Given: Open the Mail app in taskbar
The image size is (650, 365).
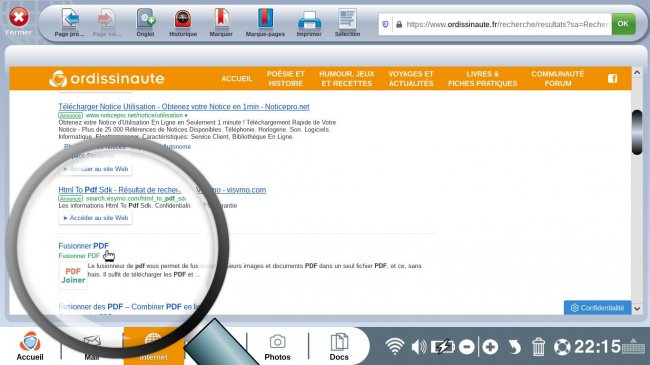Looking at the screenshot, I should (92, 346).
